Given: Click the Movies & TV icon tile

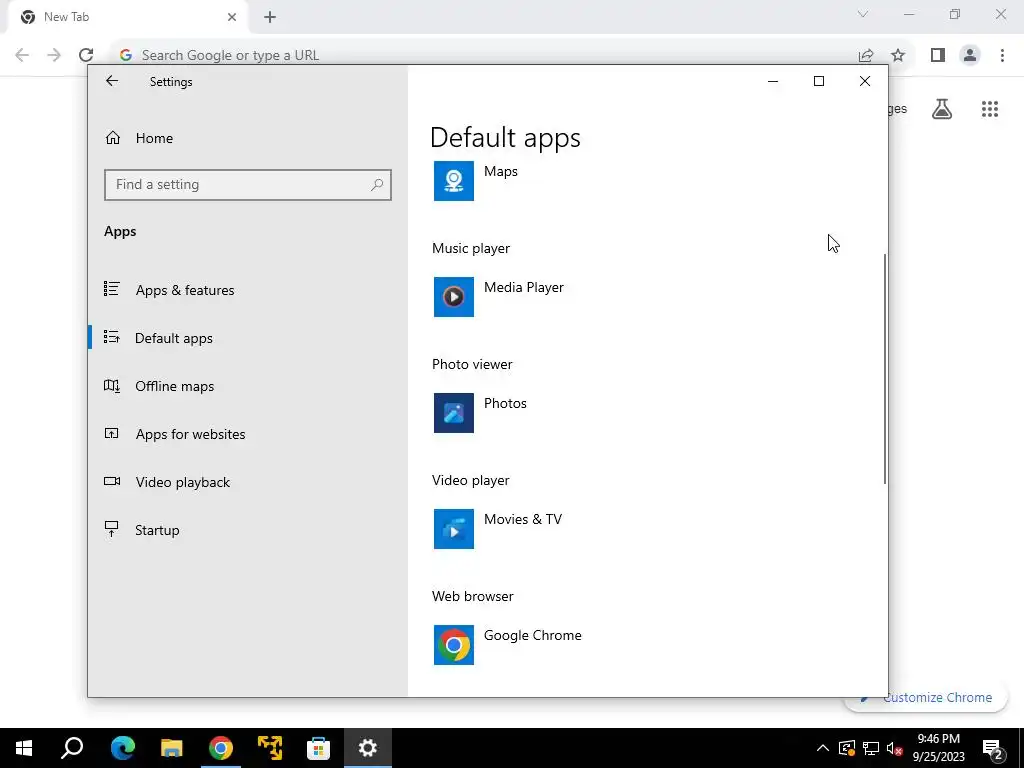Looking at the screenshot, I should (x=454, y=529).
